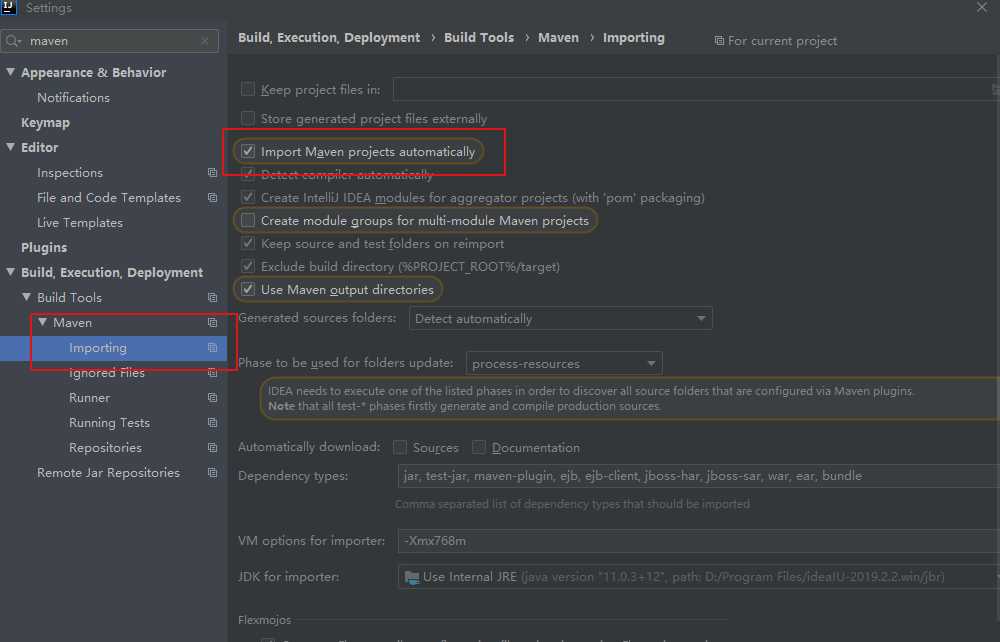1000x642 pixels.
Task: Open the Phase to be used for folders update dropdown
Action: [564, 363]
